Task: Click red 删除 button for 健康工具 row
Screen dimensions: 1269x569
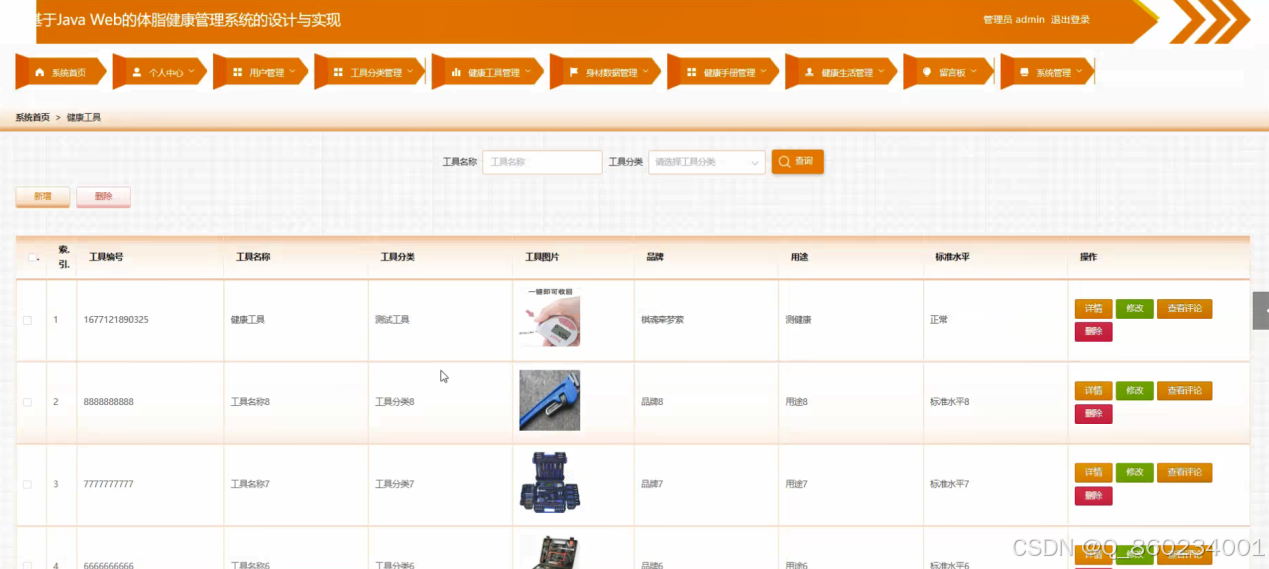Action: tap(1093, 332)
